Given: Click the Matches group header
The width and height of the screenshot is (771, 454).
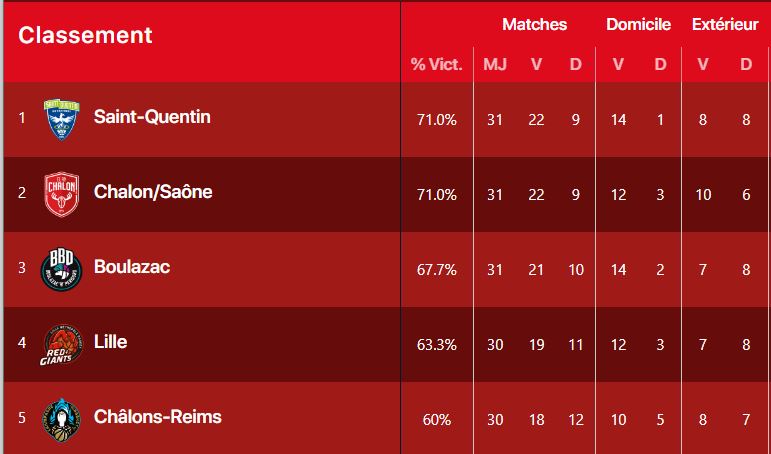Looking at the screenshot, I should pos(534,24).
